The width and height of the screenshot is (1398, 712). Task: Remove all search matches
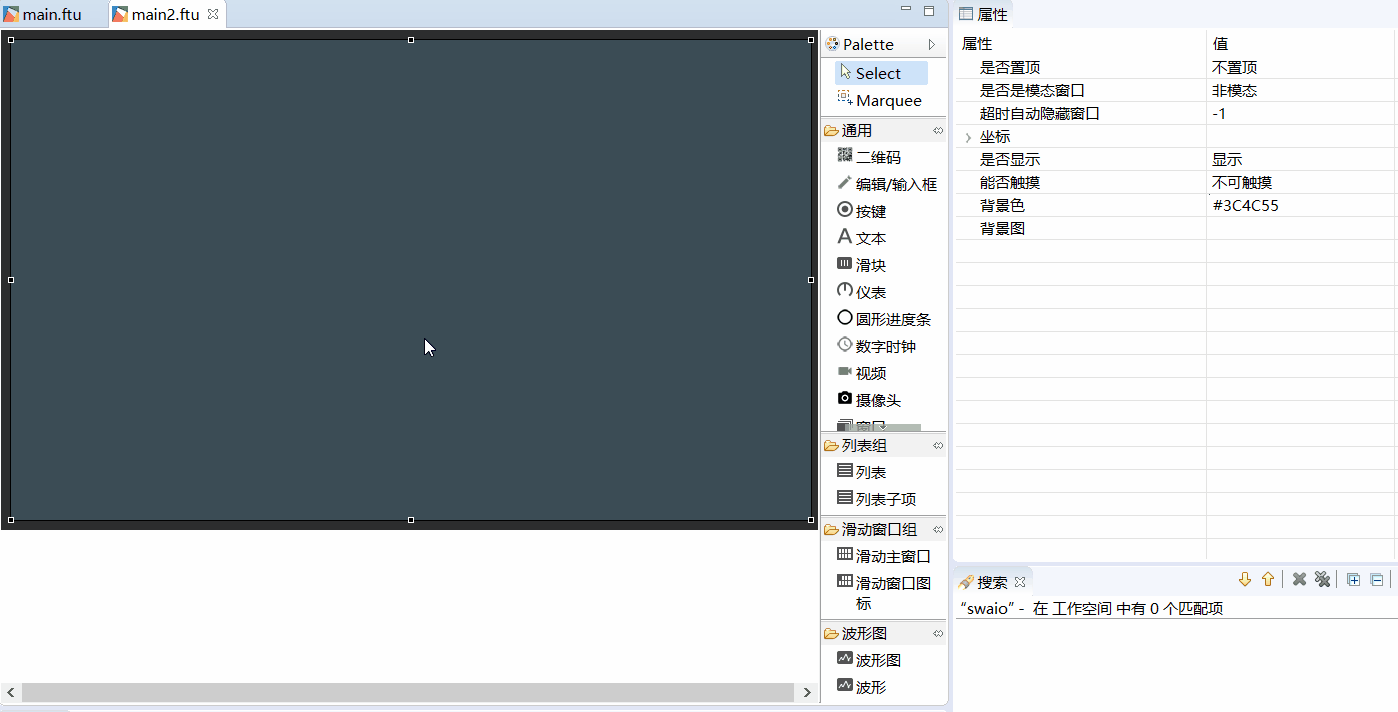(x=1322, y=580)
